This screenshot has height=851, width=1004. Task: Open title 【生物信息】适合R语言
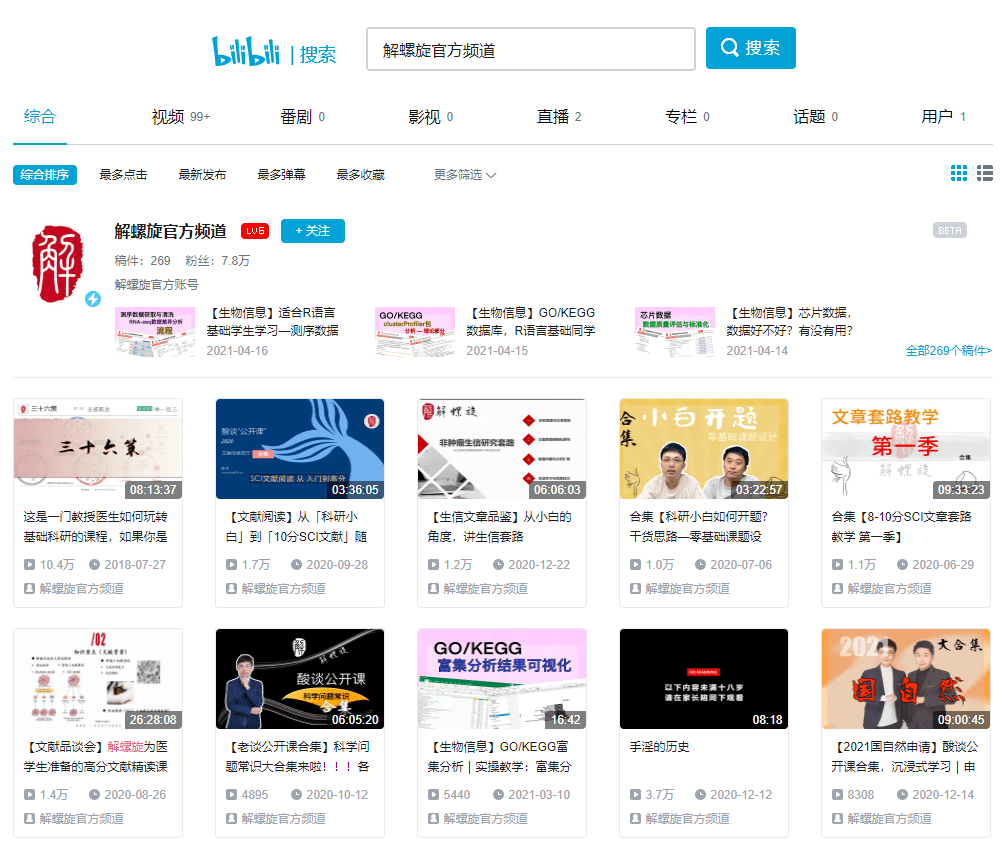[272, 321]
